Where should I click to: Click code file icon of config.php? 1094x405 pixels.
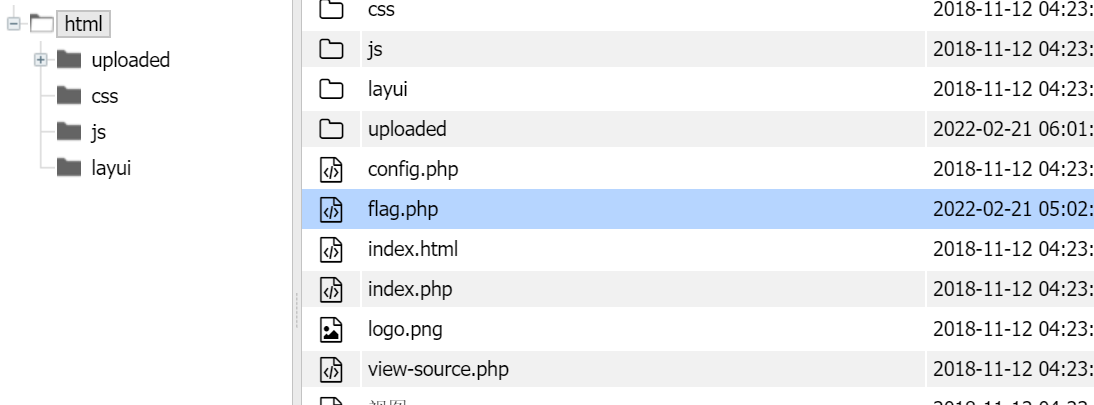coord(331,170)
